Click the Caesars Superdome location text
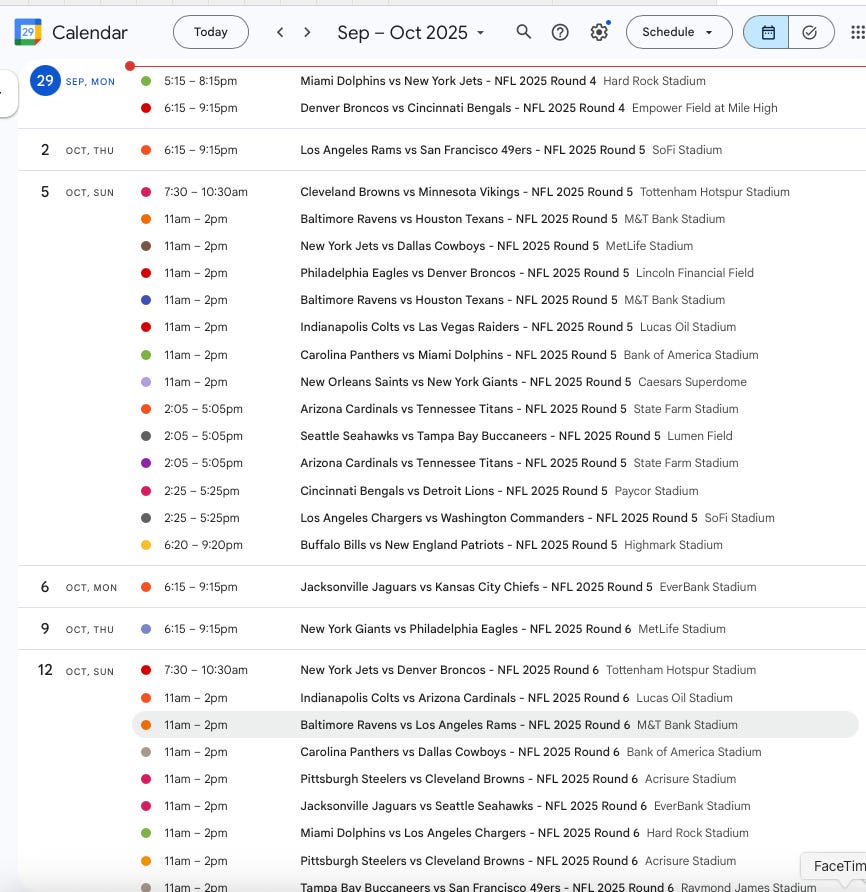 pos(692,382)
